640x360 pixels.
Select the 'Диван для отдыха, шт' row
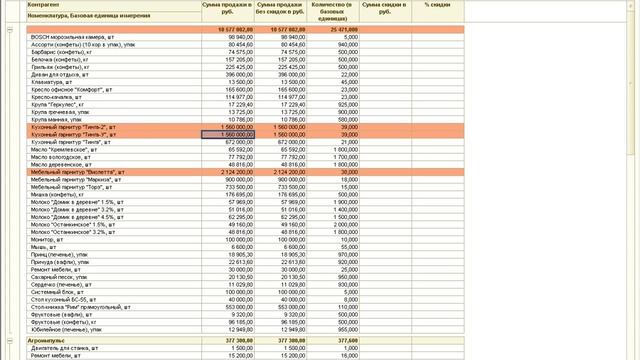pos(245,75)
